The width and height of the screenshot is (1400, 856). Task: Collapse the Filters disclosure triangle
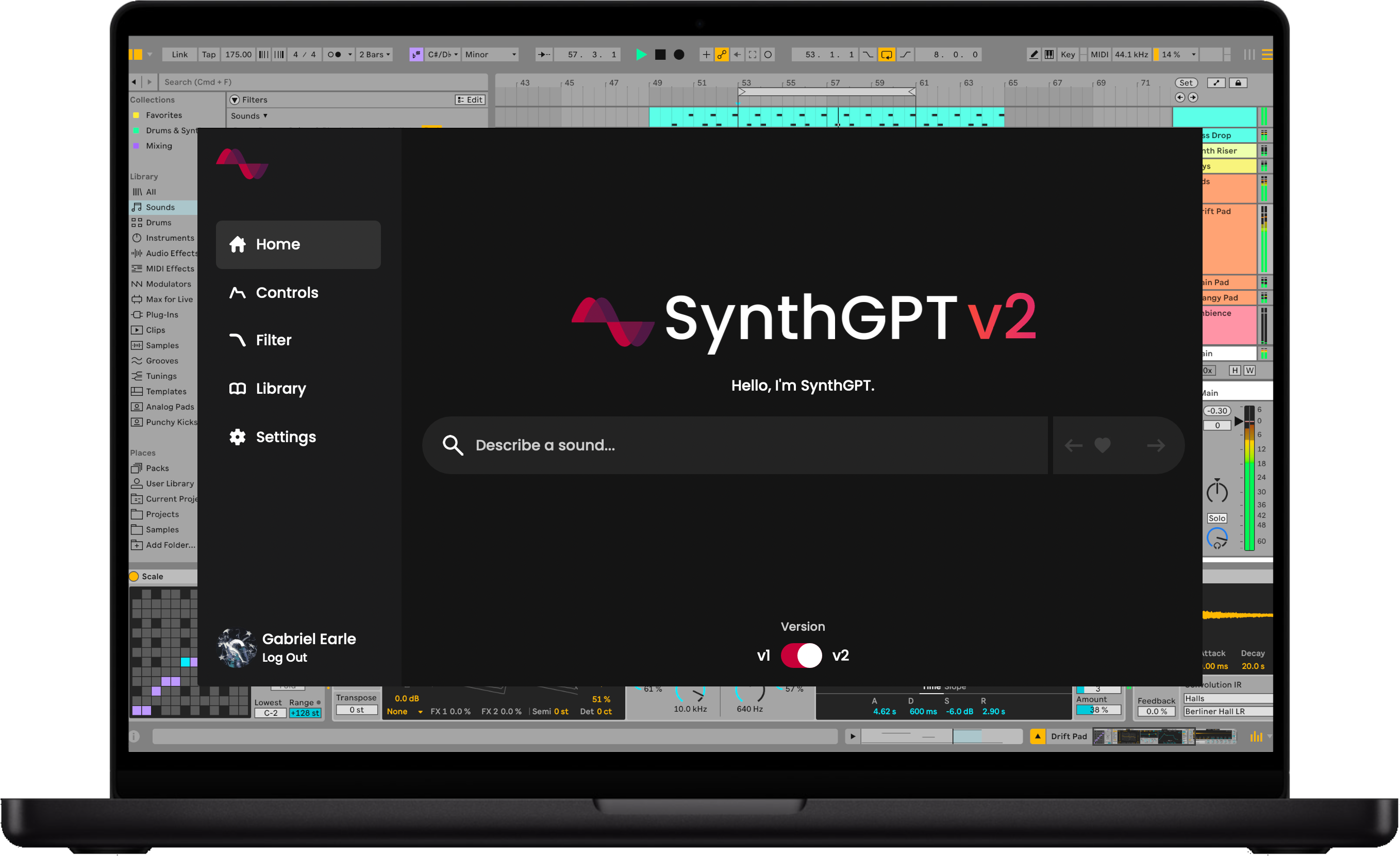(x=234, y=100)
